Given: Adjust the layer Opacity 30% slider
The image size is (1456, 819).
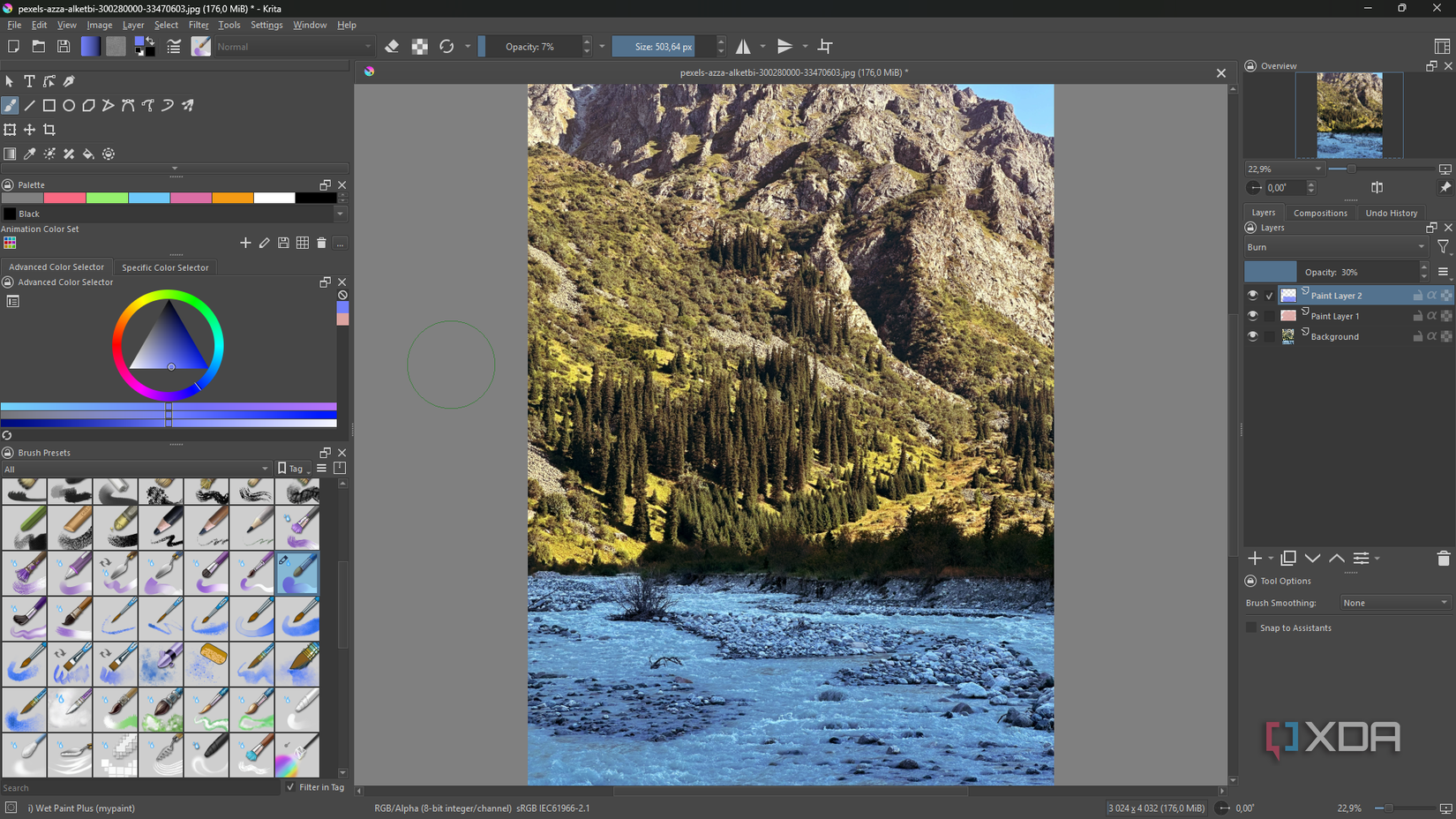Looking at the screenshot, I should point(1331,272).
